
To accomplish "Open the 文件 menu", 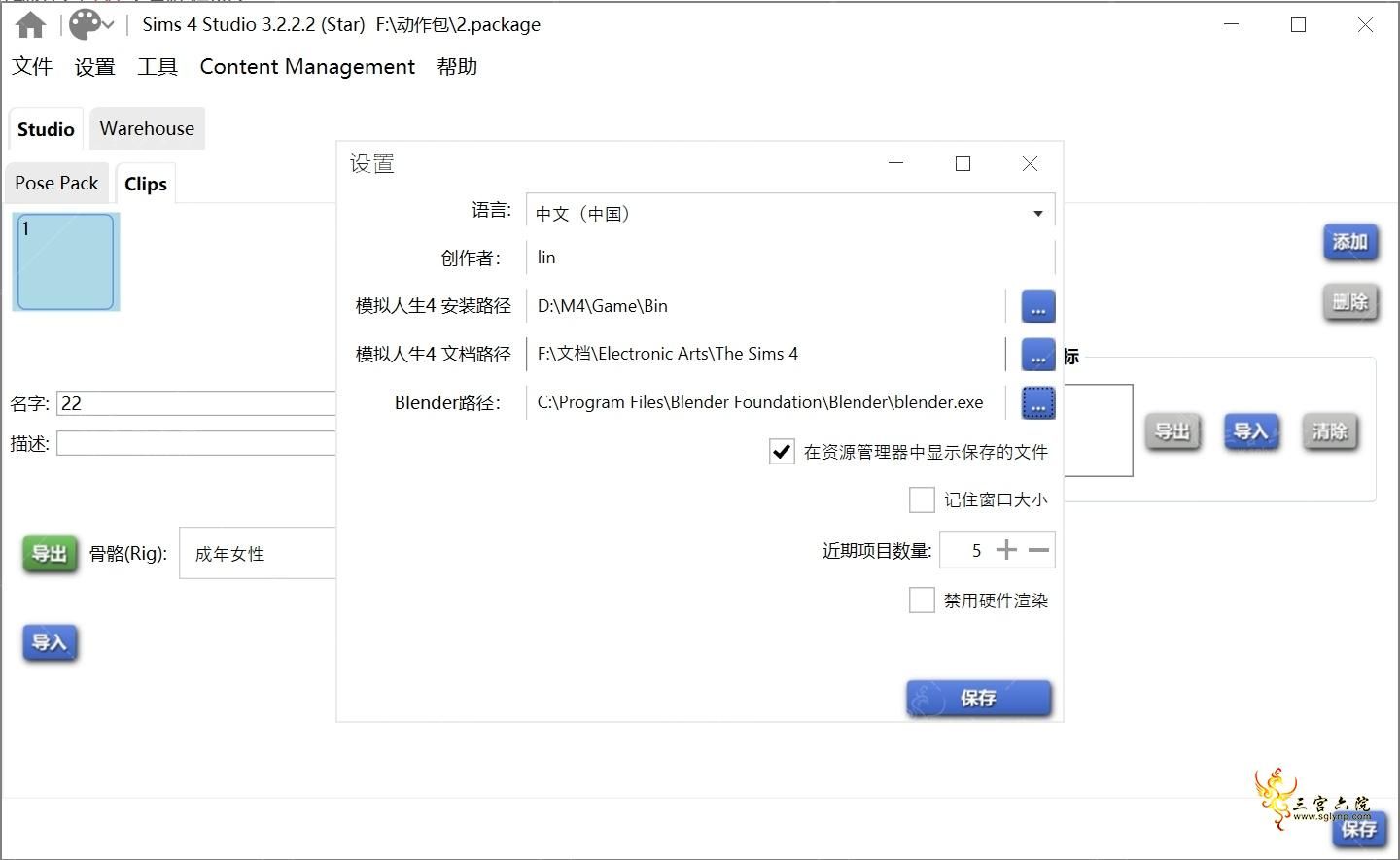I will coord(32,67).
